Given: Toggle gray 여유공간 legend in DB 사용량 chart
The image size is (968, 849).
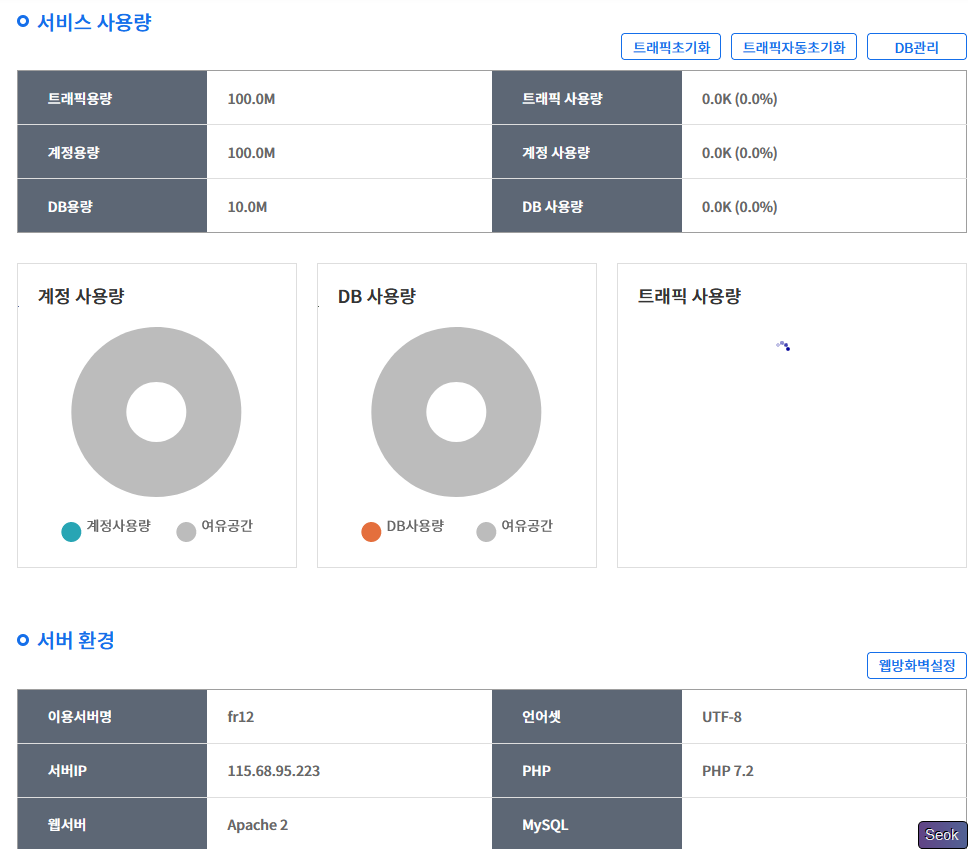Looking at the screenshot, I should click(x=486, y=532).
